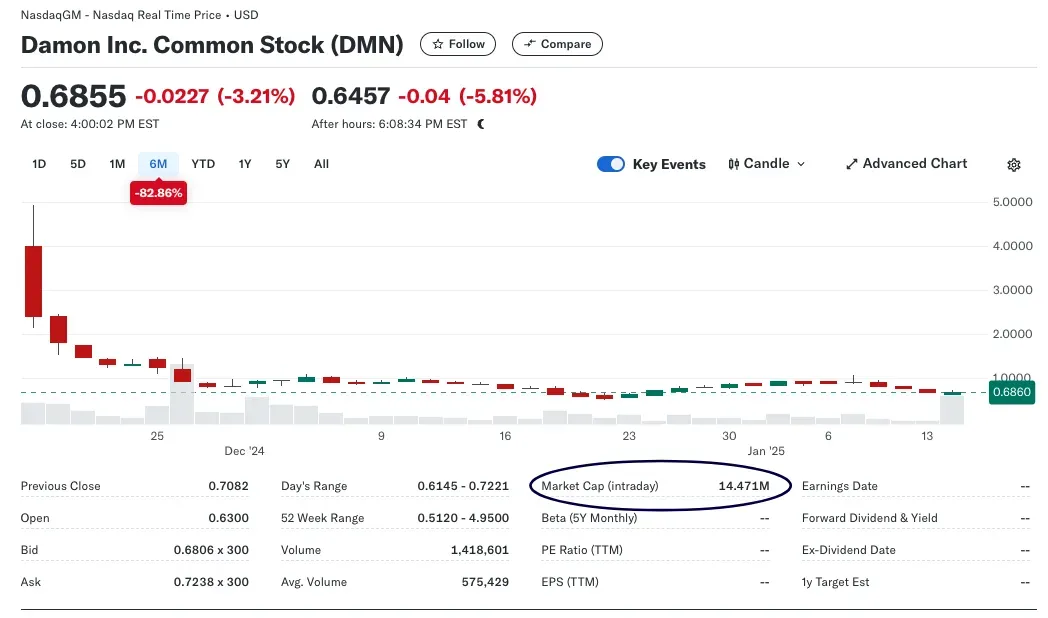
Task: Click the EPS (TTM) label
Action: [x=570, y=583]
